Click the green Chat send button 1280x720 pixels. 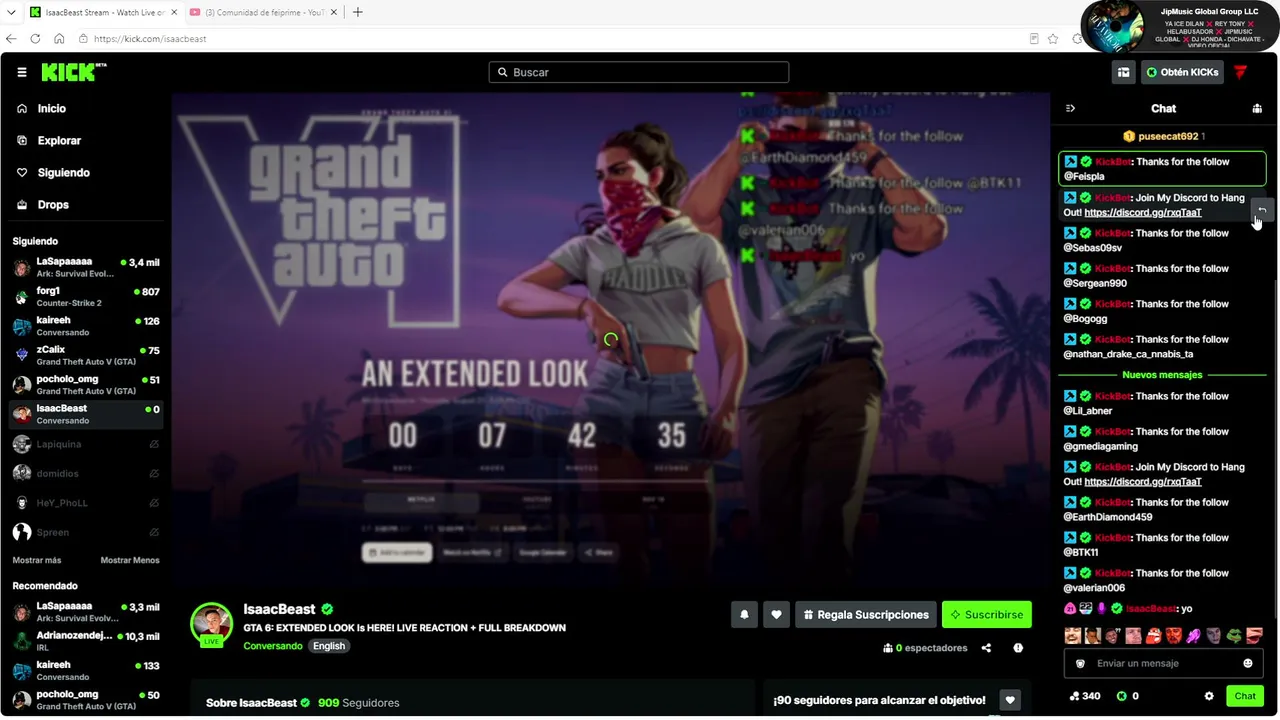pos(1245,696)
